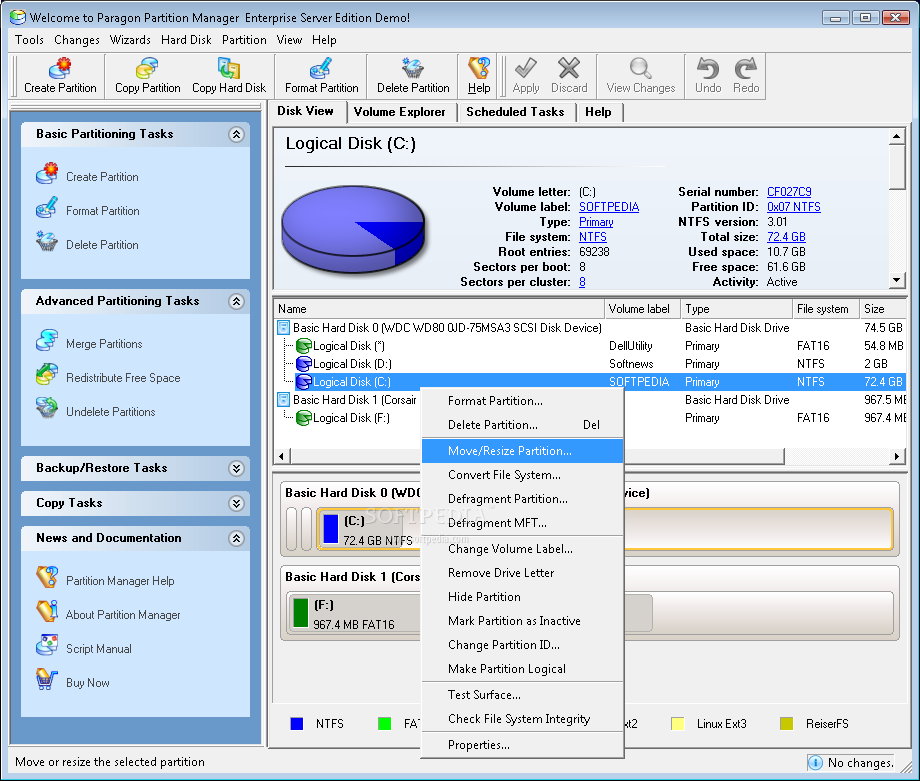Click the Size column header

tap(882, 309)
